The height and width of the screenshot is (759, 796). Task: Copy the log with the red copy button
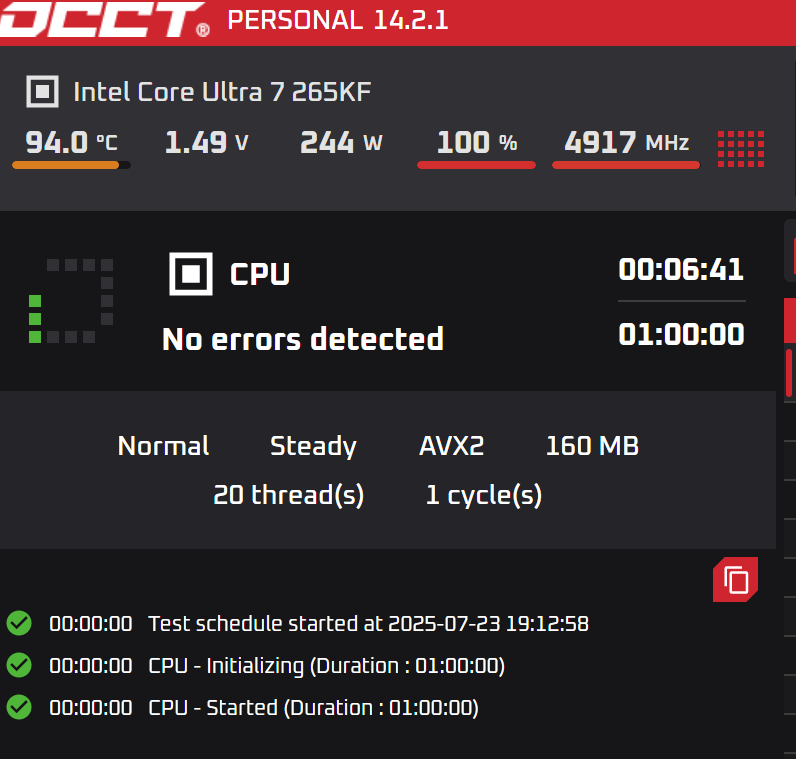736,579
